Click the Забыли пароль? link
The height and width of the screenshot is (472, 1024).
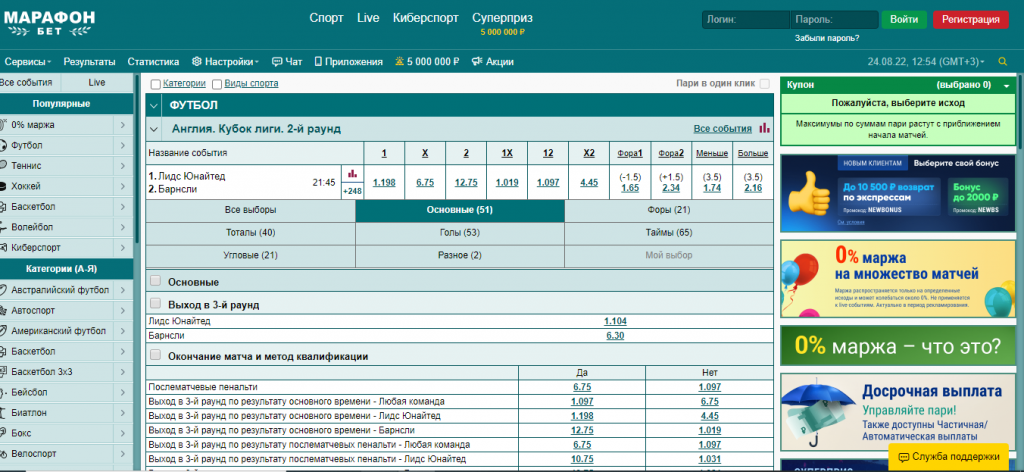click(827, 38)
